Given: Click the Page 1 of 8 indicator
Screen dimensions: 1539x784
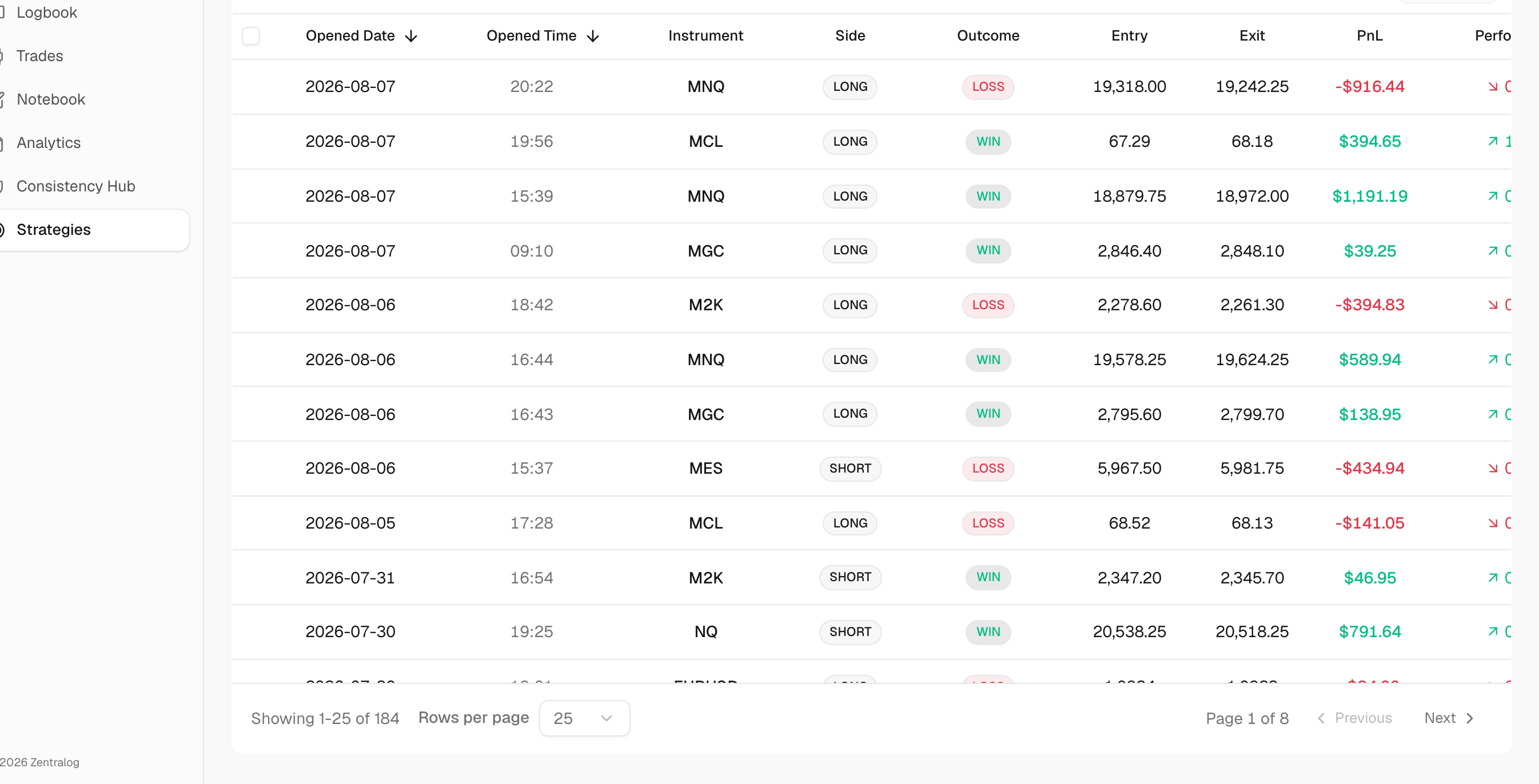Looking at the screenshot, I should coord(1247,718).
